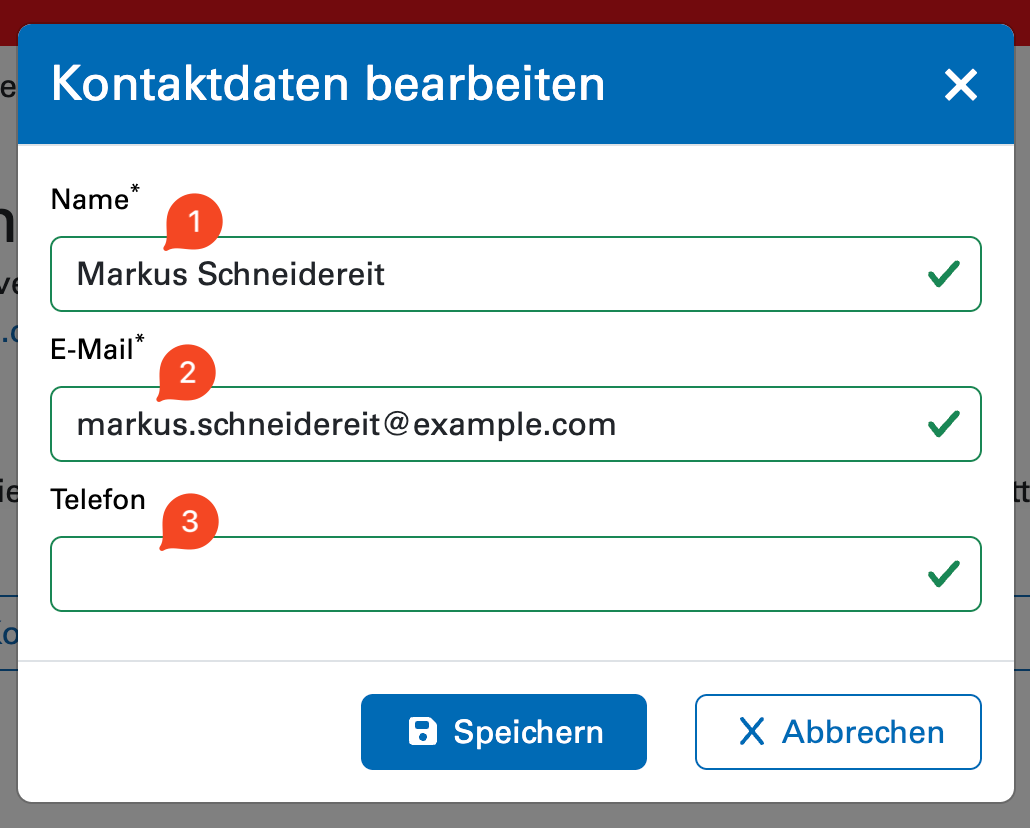
Task: Click the dark red bar above the dialog
Action: [515, 11]
